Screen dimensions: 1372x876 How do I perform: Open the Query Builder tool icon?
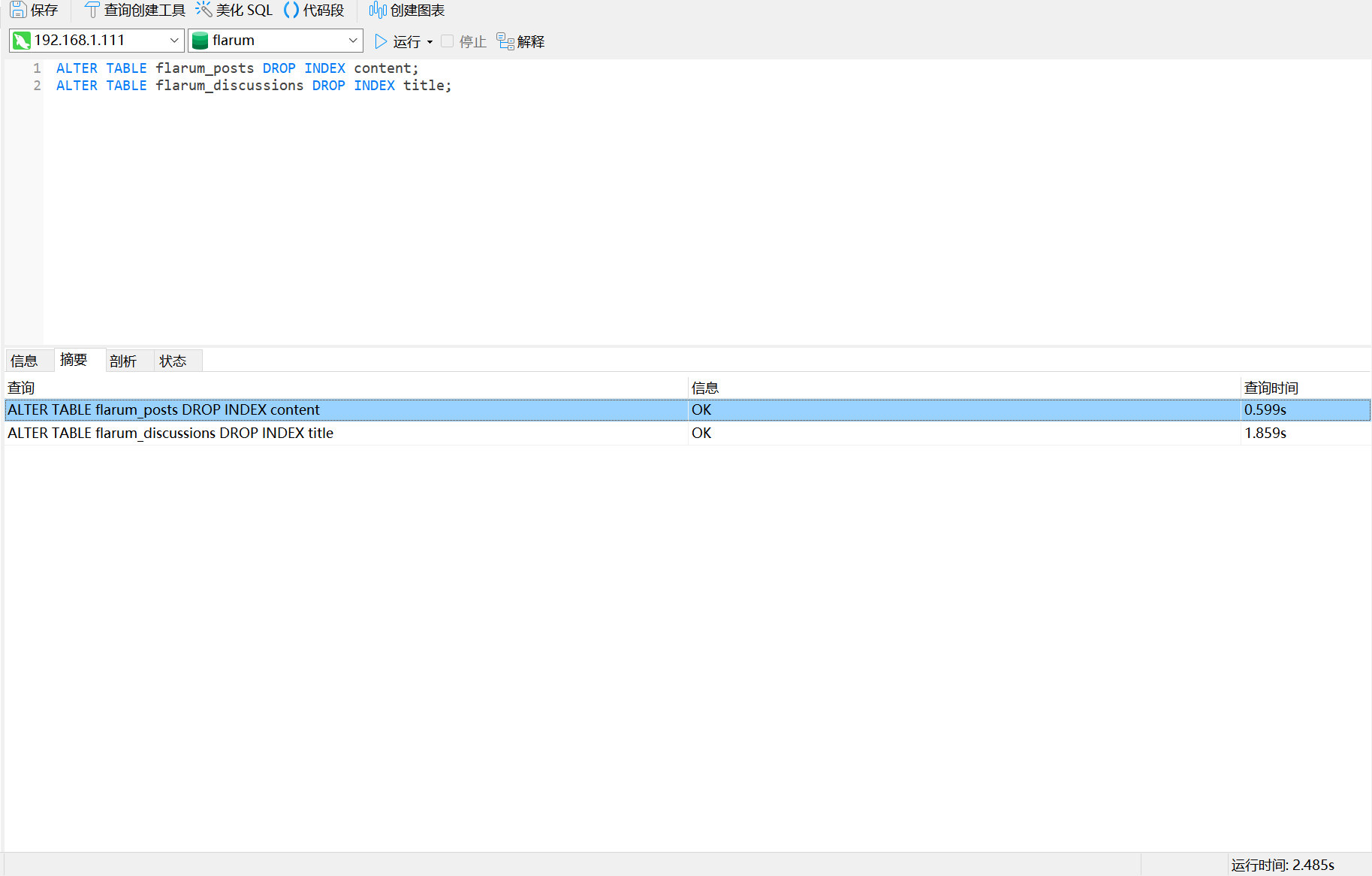tap(92, 10)
